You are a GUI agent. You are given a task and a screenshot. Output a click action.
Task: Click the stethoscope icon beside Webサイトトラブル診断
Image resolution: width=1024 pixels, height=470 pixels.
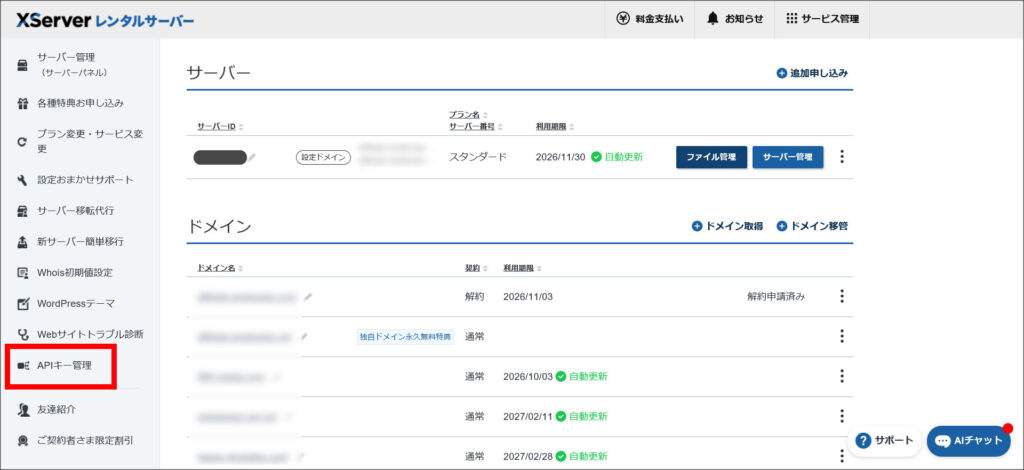click(23, 335)
